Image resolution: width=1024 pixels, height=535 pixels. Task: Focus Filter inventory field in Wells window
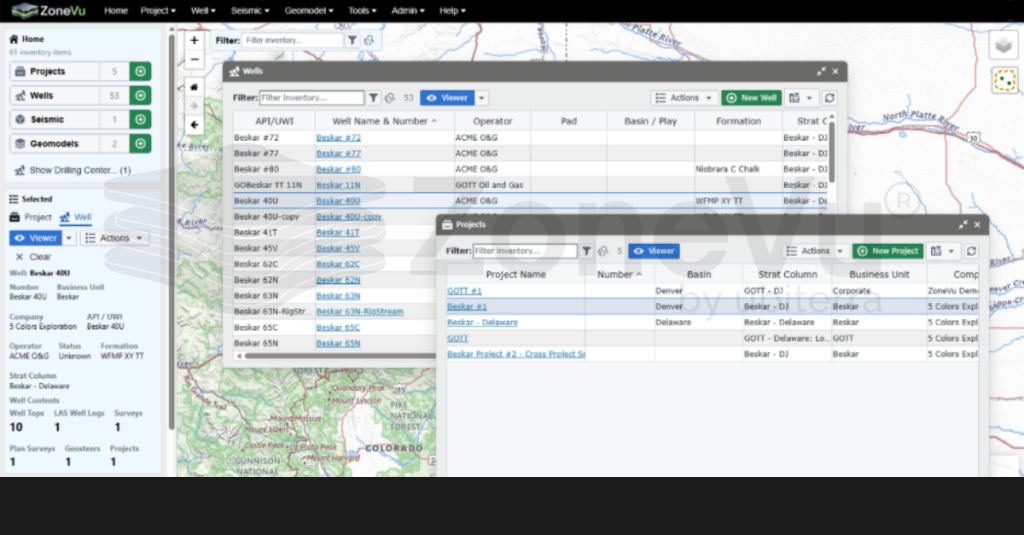[312, 98]
